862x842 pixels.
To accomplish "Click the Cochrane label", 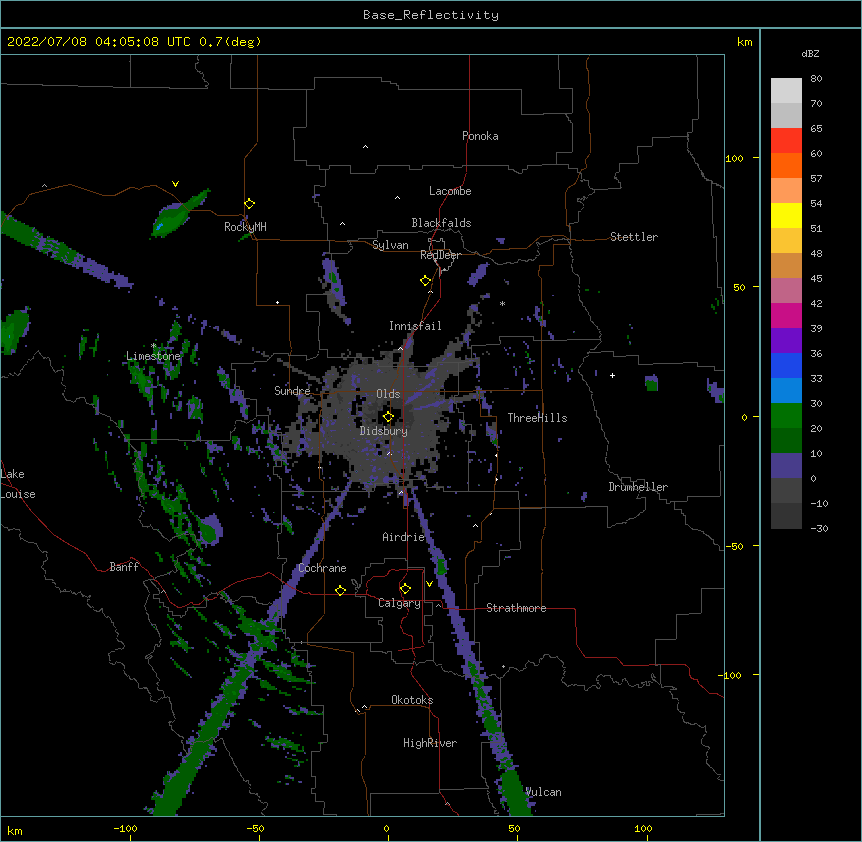I will click(322, 568).
